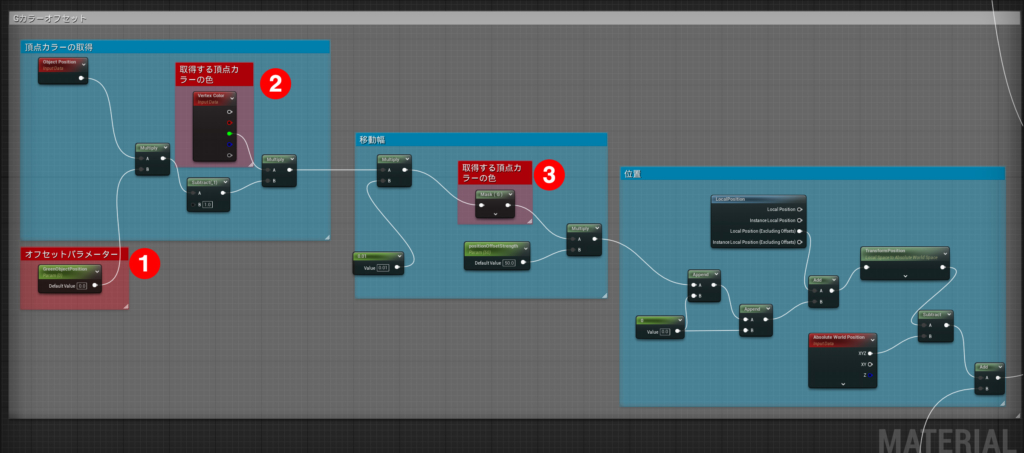Expand Mask (G) with its bottom arrow

pos(495,214)
